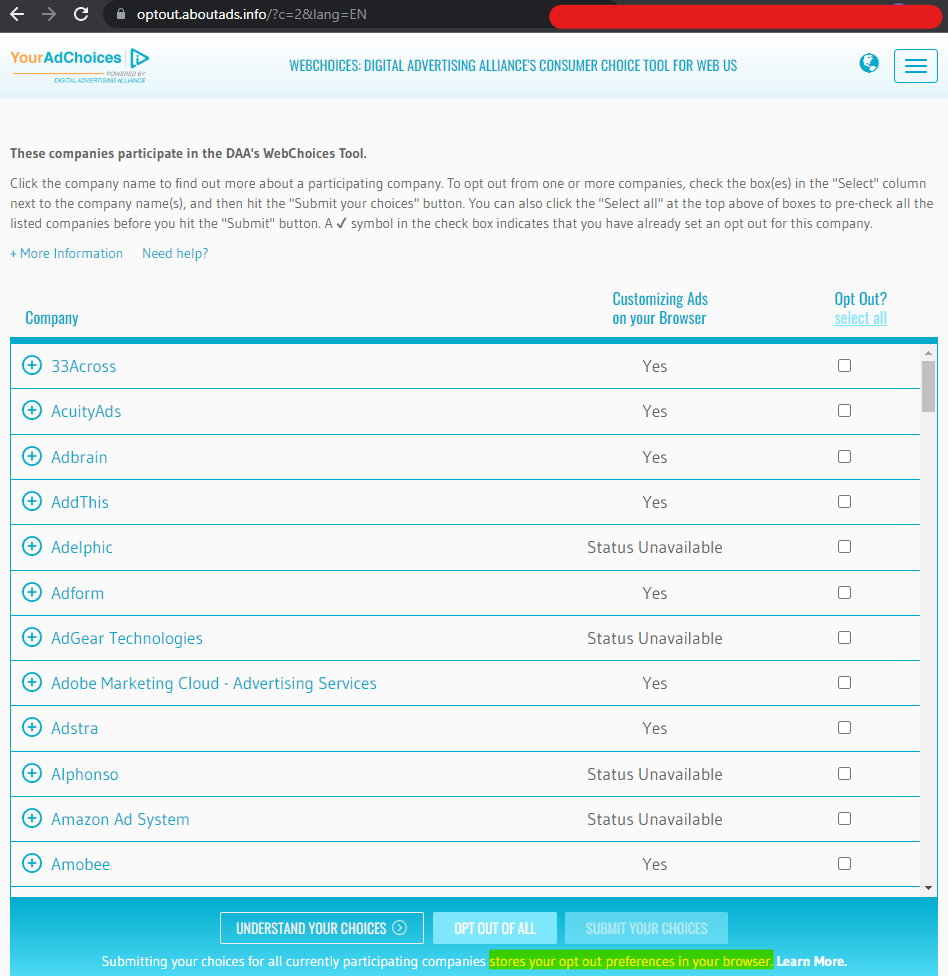Viewport: 948px width, 976px height.
Task: Click the browser forward arrow
Action: pos(49,14)
